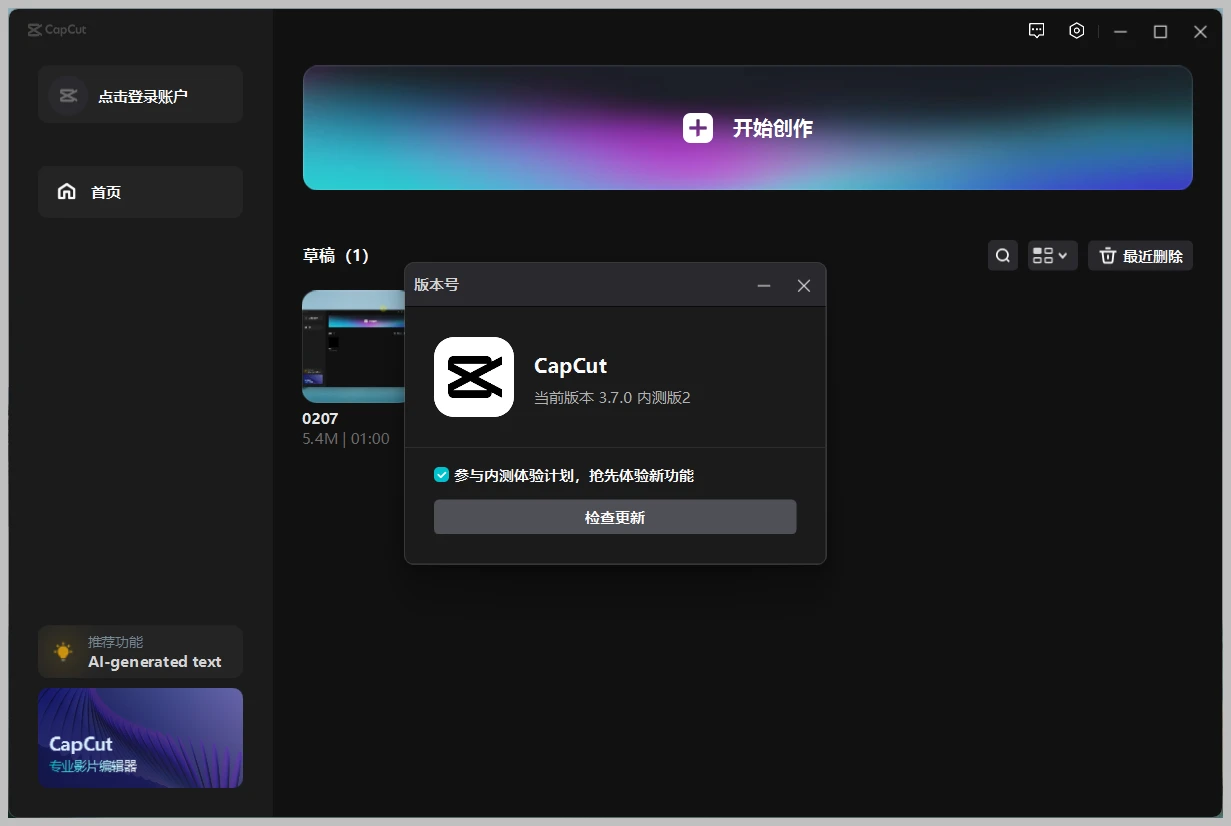
Task: Open 最近删除 recently deleted list
Action: pyautogui.click(x=1140, y=256)
